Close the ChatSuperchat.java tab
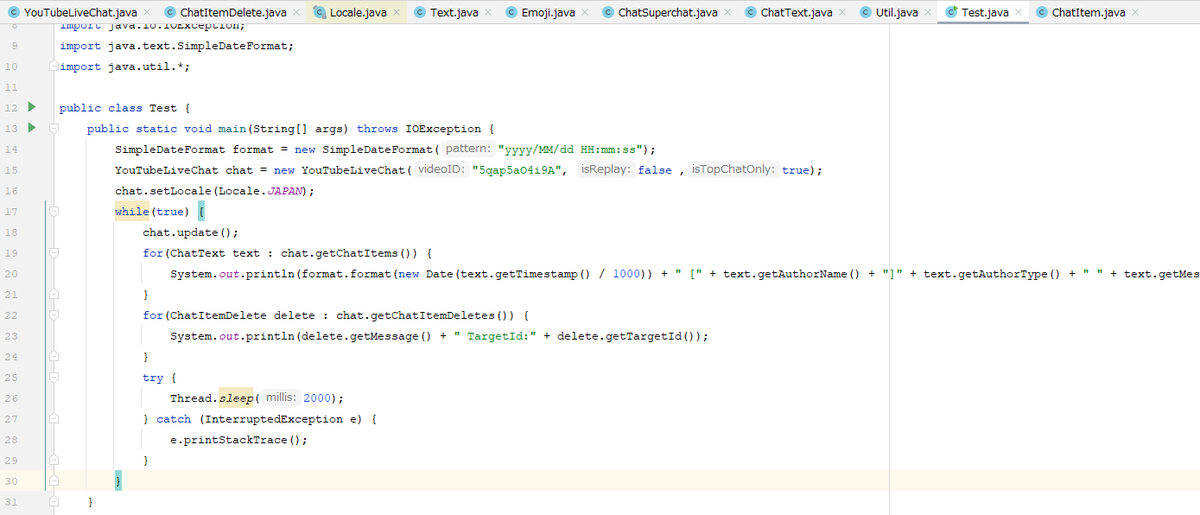The image size is (1200, 515). [x=727, y=12]
